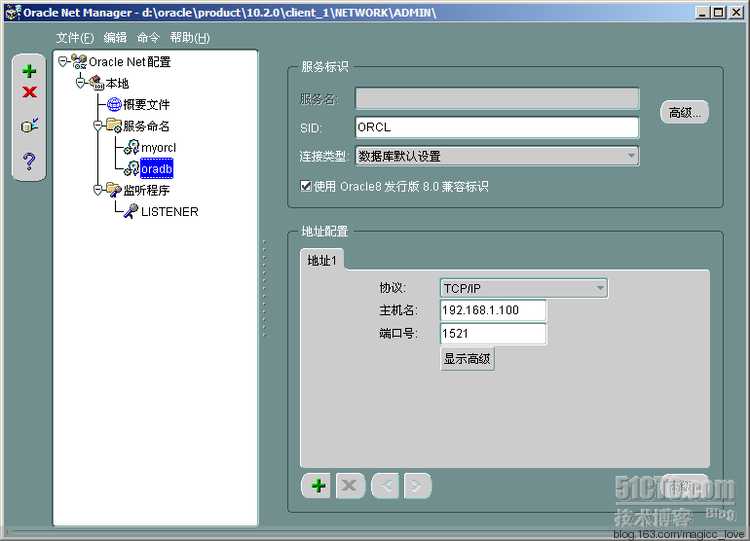
Task: Select the 服务命名 label in the tree
Action: 146,126
